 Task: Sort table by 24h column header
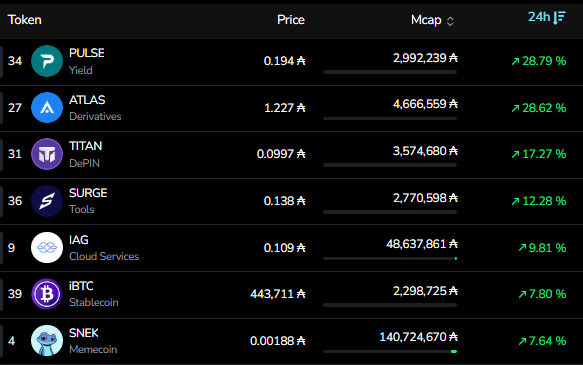[539, 17]
